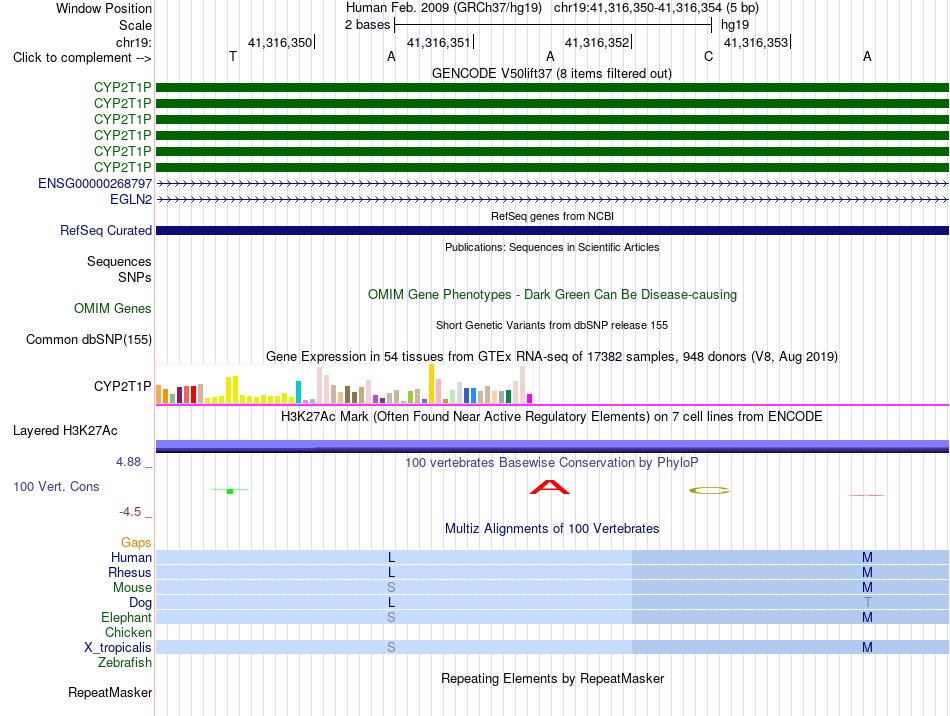This screenshot has width=950, height=716.
Task: Click Publications: Sequences in Scientific Articles title
Action: click(552, 247)
